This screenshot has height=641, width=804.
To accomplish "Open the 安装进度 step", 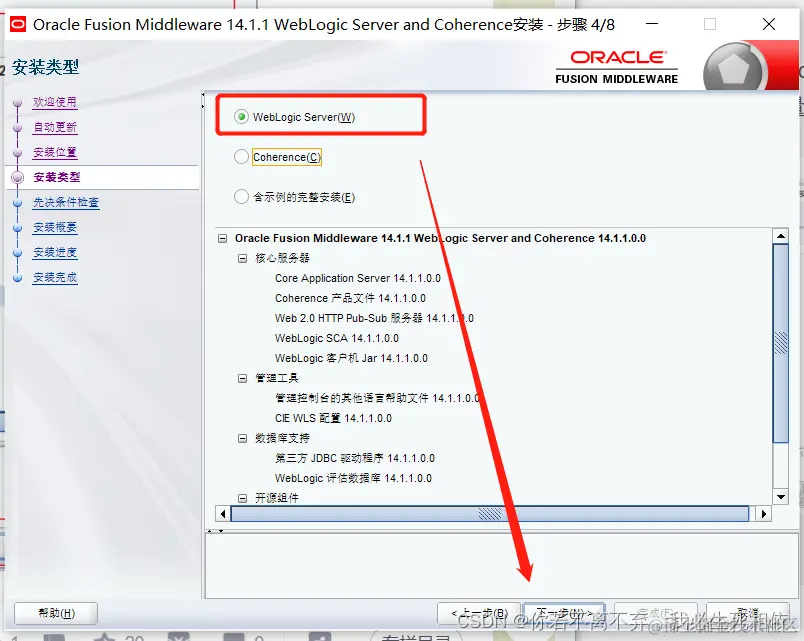I will pyautogui.click(x=55, y=253).
